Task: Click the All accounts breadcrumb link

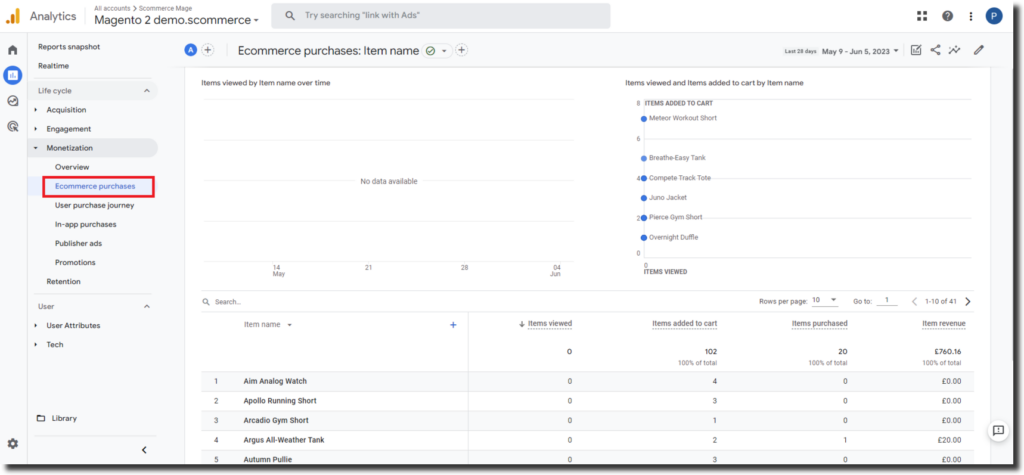Action: [114, 8]
